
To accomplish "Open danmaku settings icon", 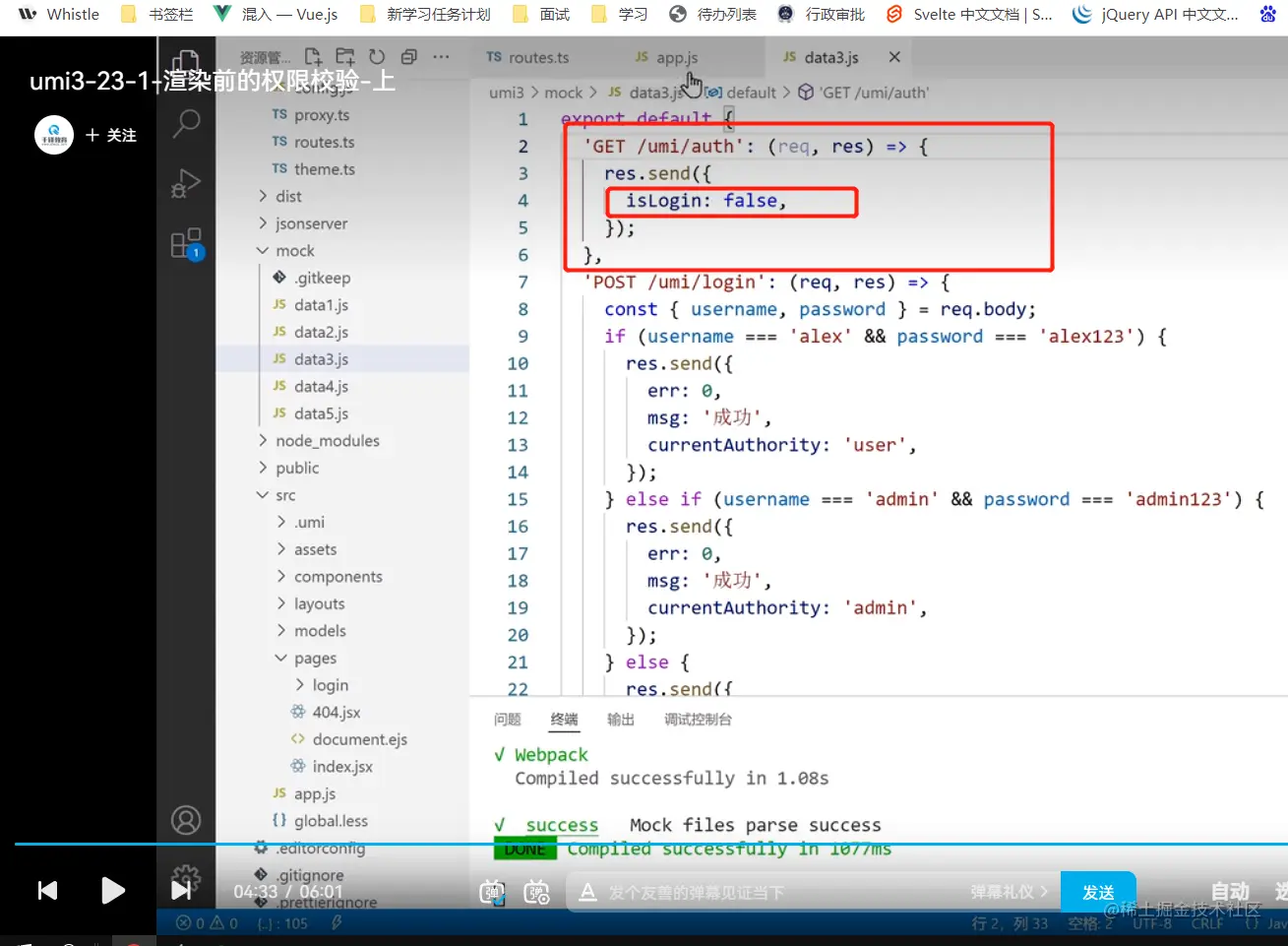I will click(537, 893).
